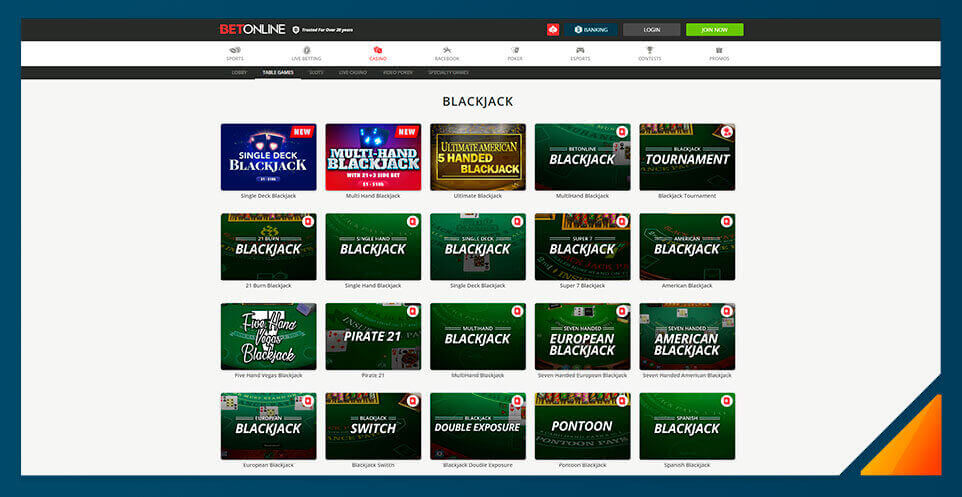
Task: Click red card badge on Pirate 21 tile
Action: pyautogui.click(x=413, y=311)
